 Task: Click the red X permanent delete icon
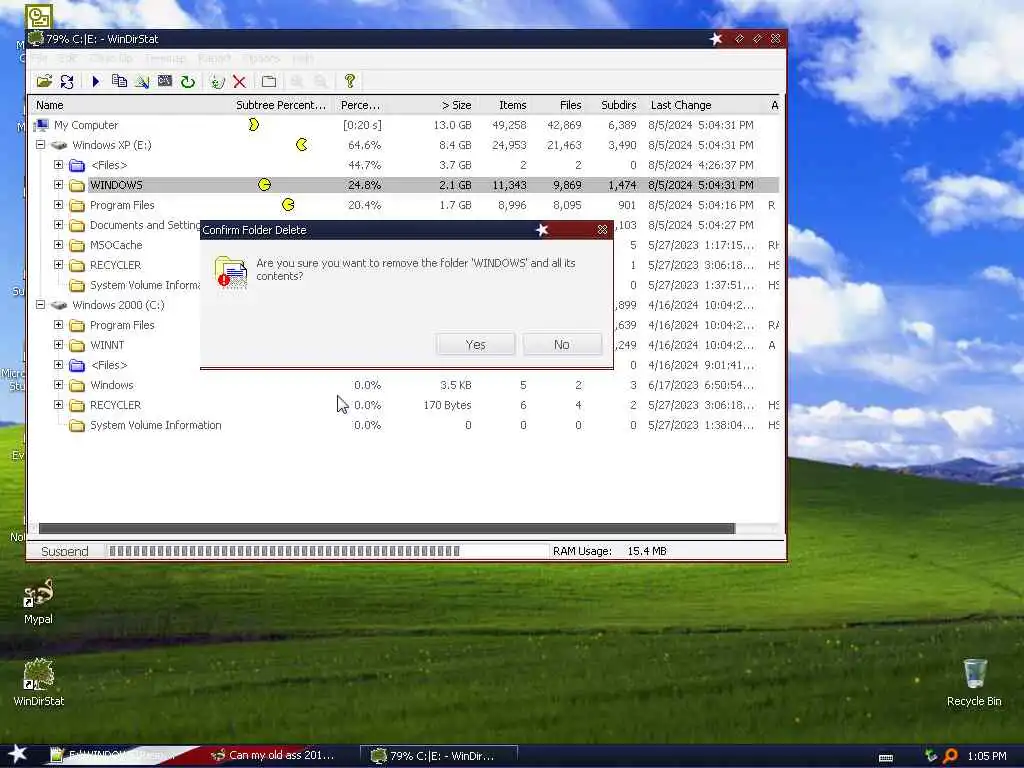pos(240,81)
